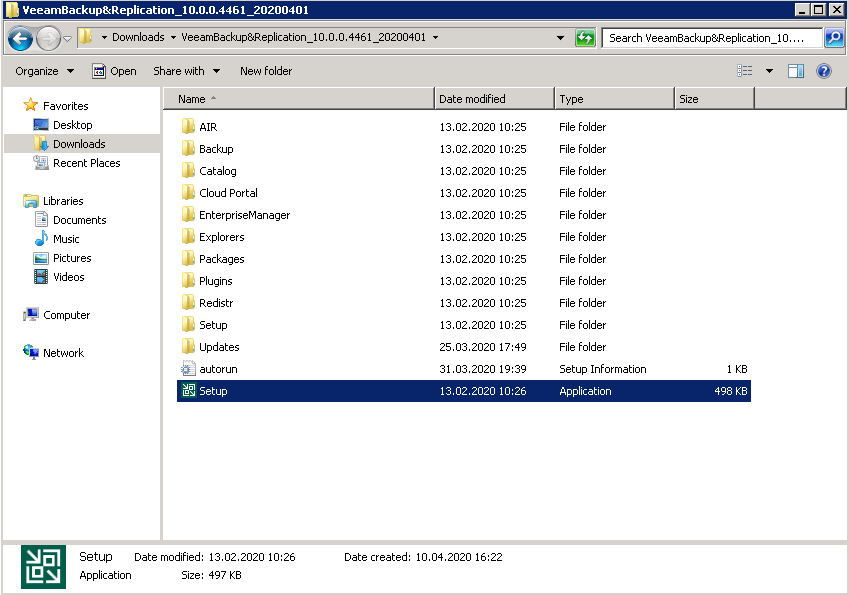Select the autorun setup information file
This screenshot has width=849, height=595.
point(217,369)
